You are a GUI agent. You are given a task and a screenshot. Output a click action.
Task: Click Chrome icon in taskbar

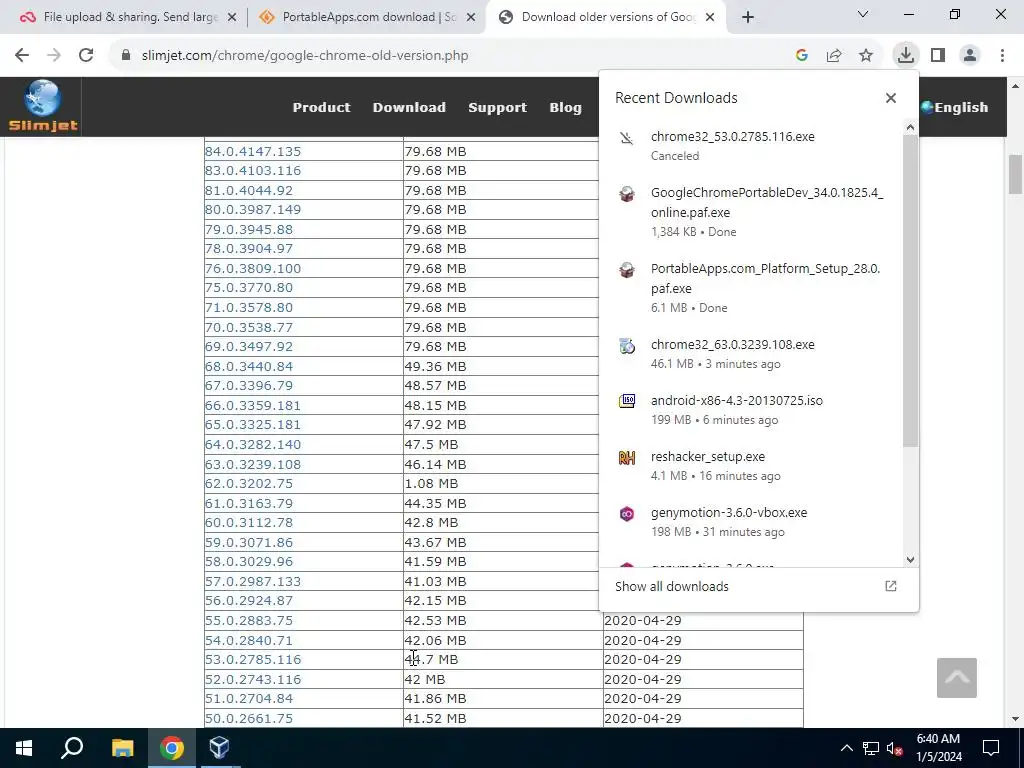[171, 748]
